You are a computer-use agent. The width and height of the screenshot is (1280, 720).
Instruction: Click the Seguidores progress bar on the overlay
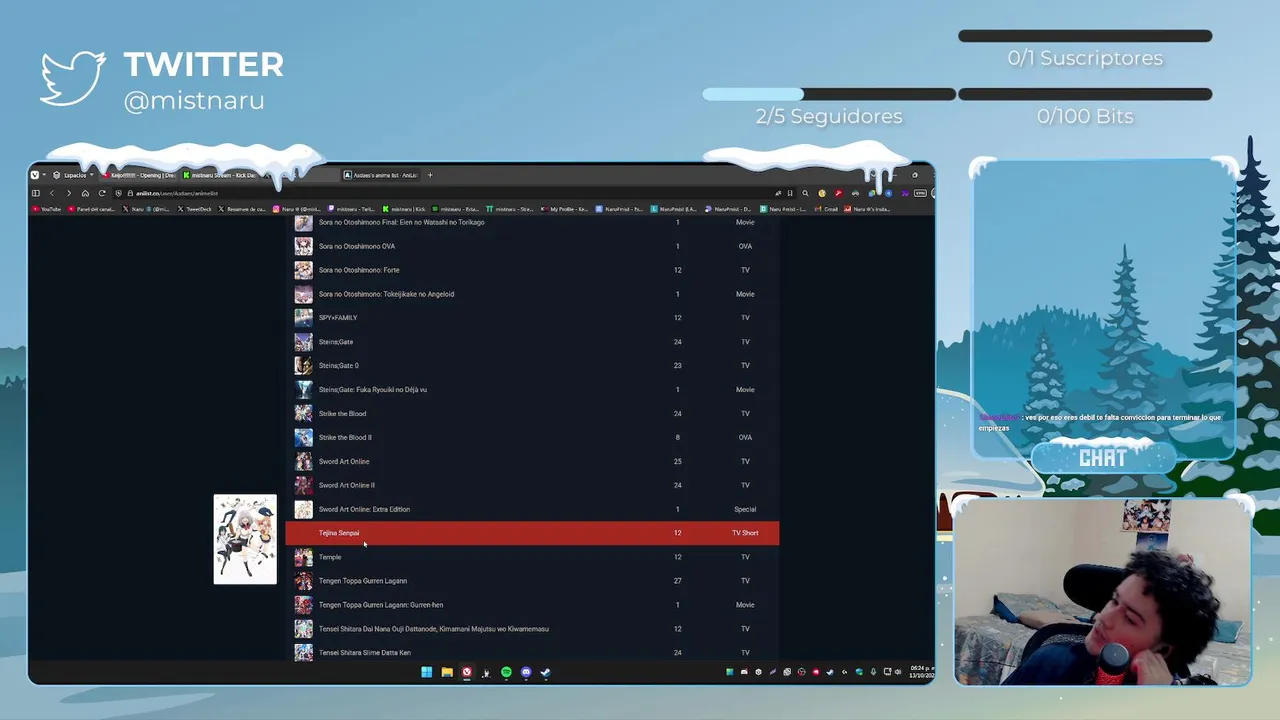(x=829, y=94)
